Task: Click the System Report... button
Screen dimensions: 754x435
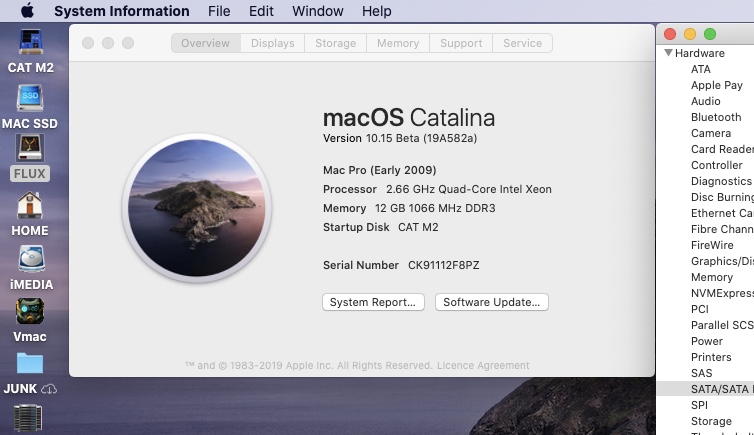Action: [373, 302]
